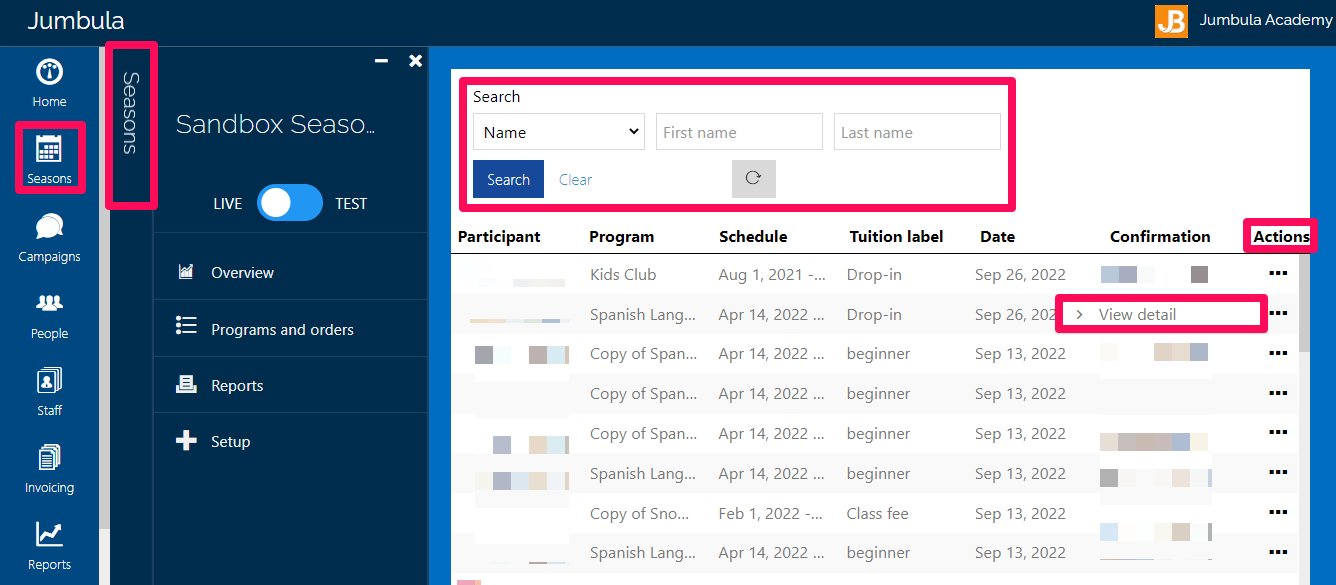Click into the First name field
1336x585 pixels.
739,132
